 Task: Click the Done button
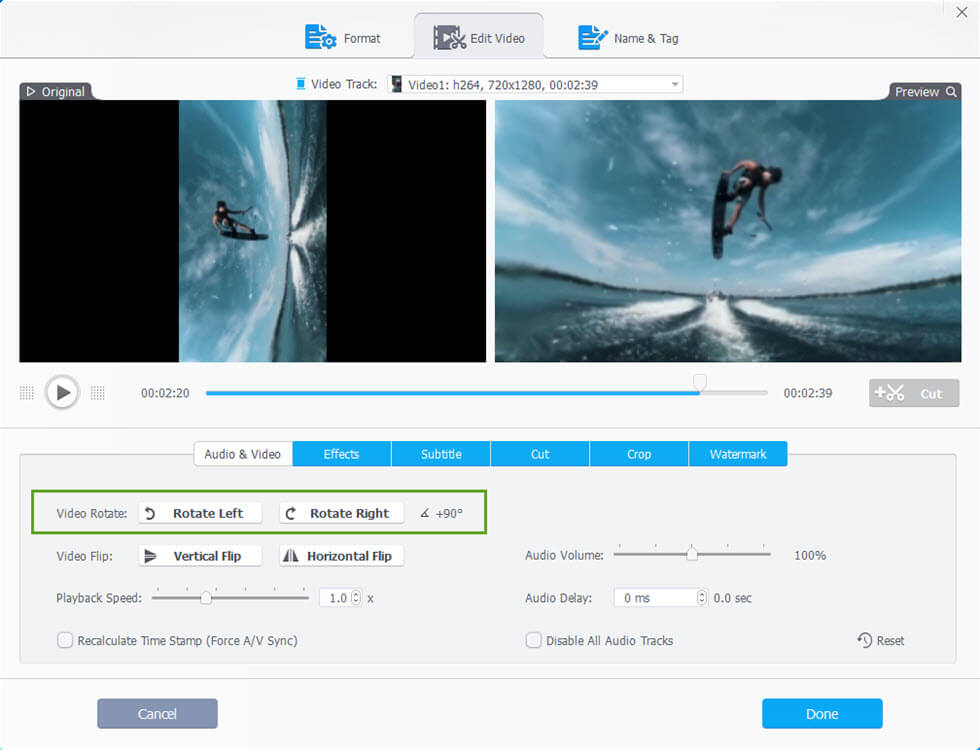[822, 714]
